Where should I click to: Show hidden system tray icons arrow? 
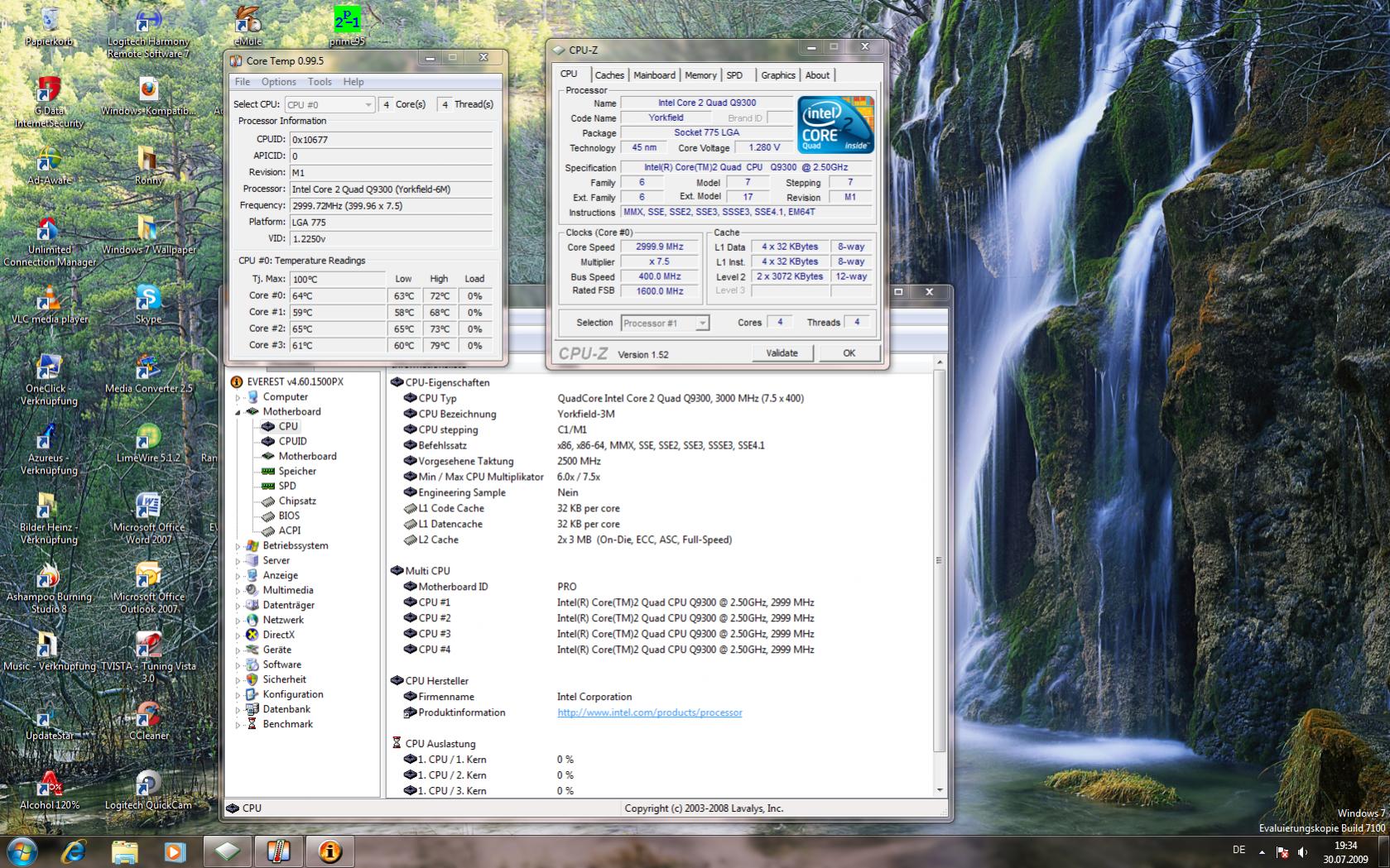click(1262, 851)
